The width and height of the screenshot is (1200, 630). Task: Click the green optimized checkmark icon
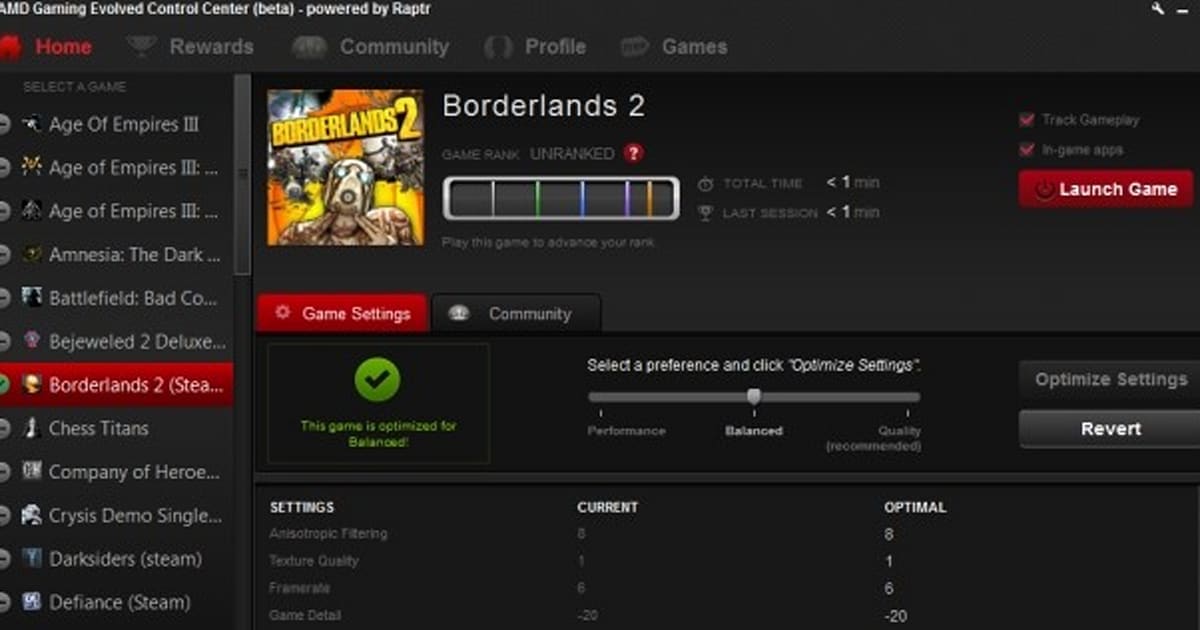click(x=378, y=380)
